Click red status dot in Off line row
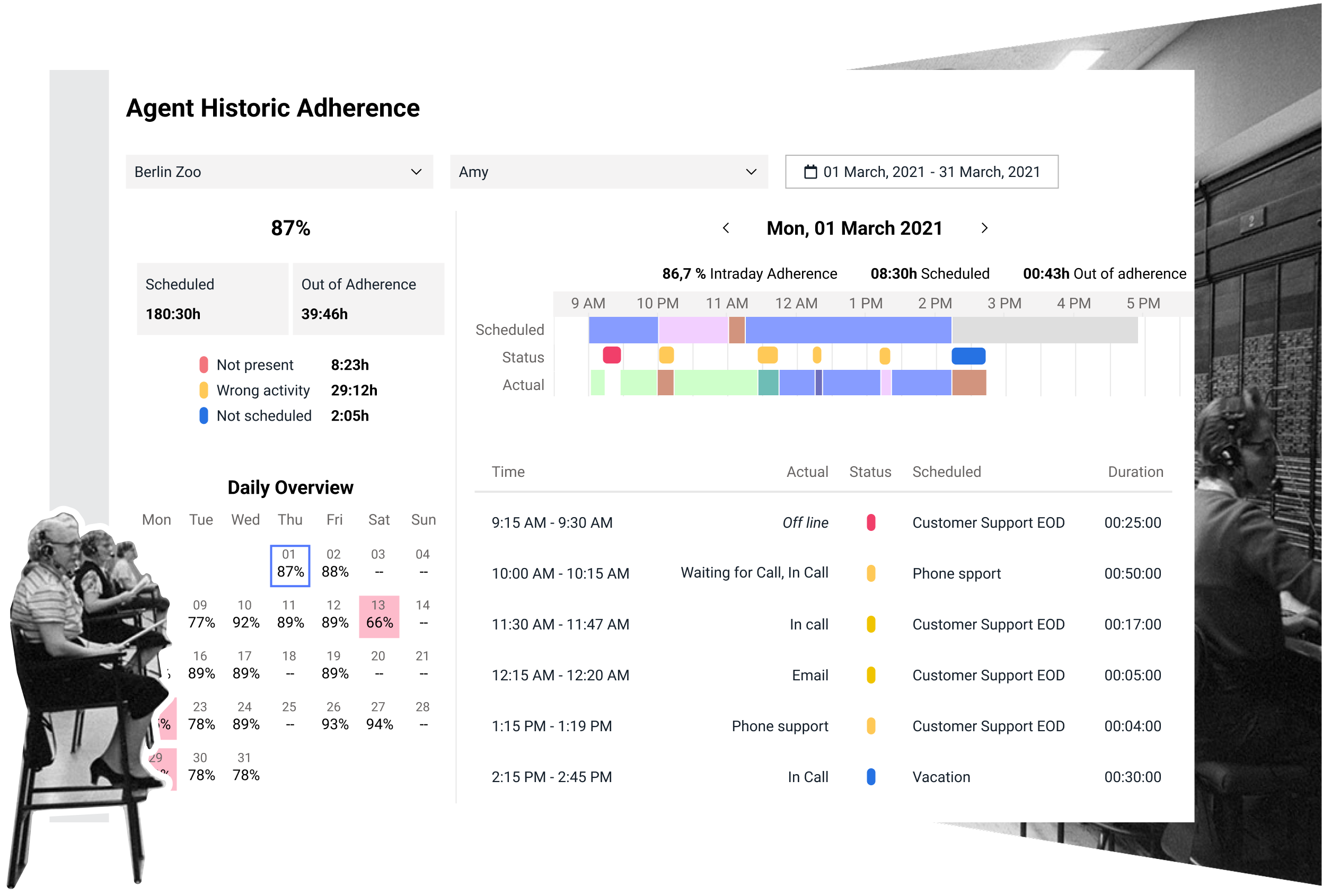The image size is (1322, 896). (870, 522)
